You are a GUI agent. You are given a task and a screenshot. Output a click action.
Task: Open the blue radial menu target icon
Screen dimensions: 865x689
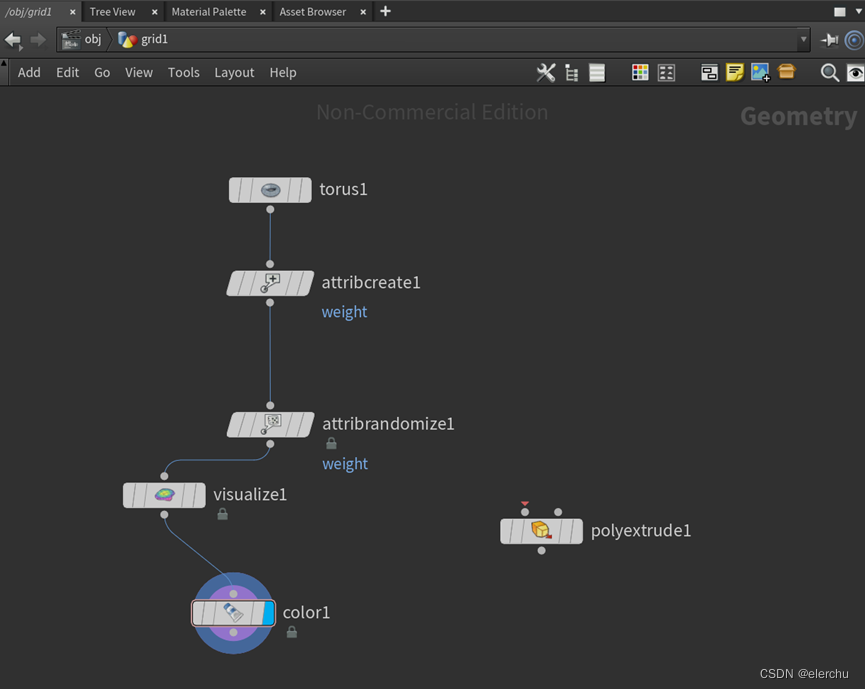[855, 40]
